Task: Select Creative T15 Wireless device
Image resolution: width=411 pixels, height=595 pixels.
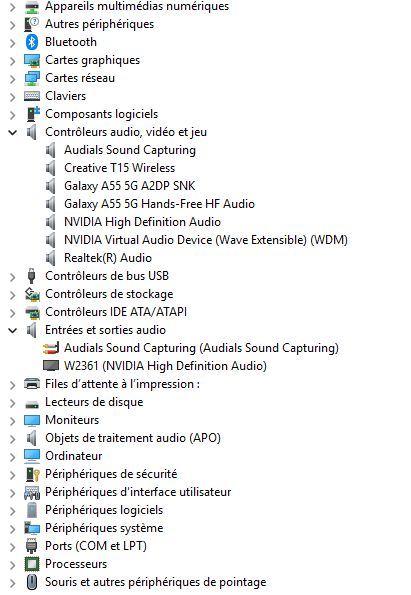Action: [120, 168]
